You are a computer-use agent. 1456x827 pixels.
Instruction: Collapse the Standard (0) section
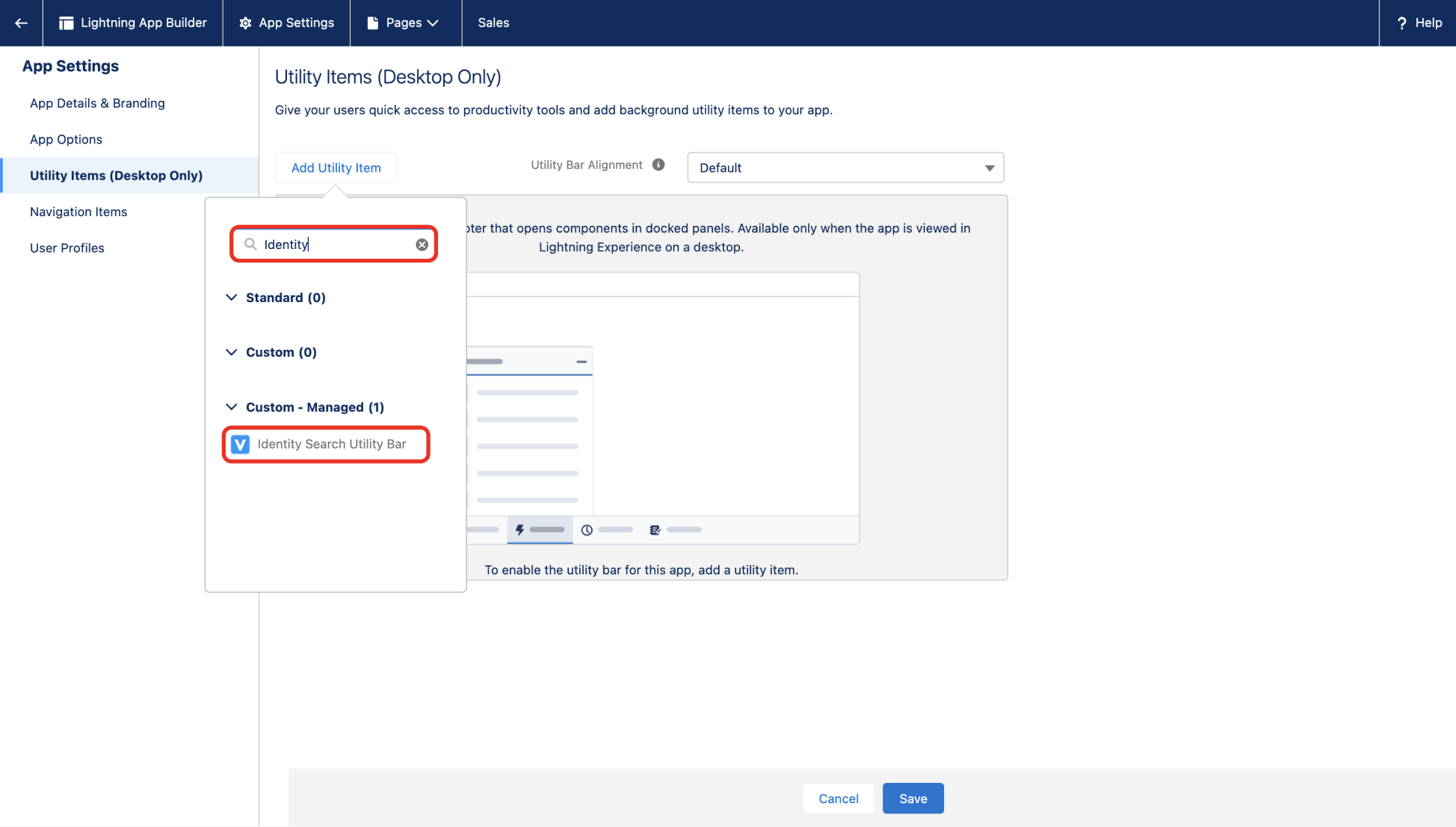tap(232, 298)
